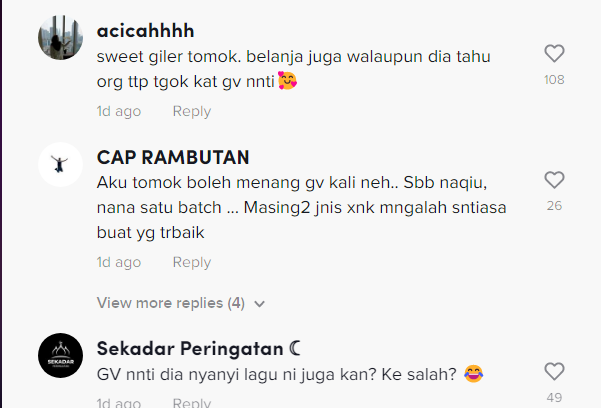Reply to CAP RAMBUTAN's comment

pyautogui.click(x=192, y=262)
